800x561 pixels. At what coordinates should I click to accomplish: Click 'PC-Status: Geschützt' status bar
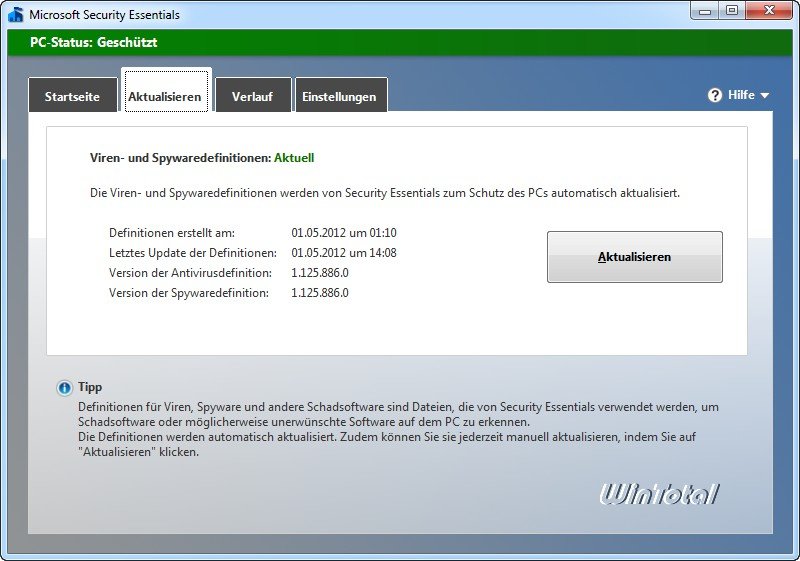(x=400, y=42)
